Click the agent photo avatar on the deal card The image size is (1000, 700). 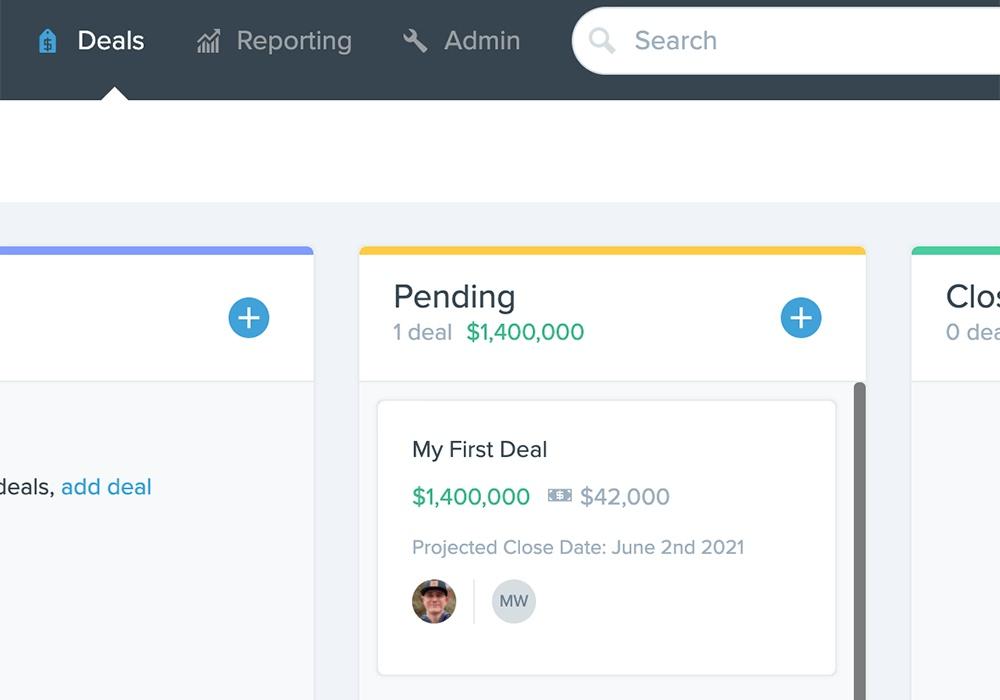click(434, 601)
